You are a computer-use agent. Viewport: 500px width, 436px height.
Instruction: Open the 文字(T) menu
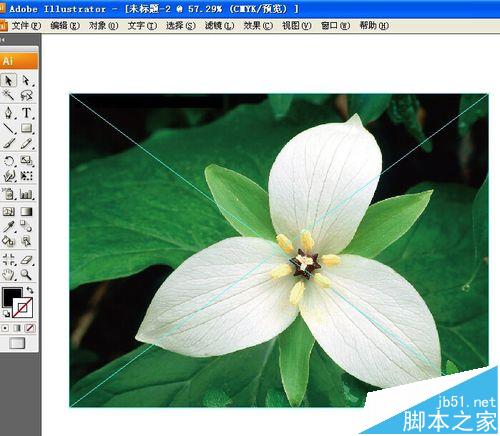(x=142, y=26)
